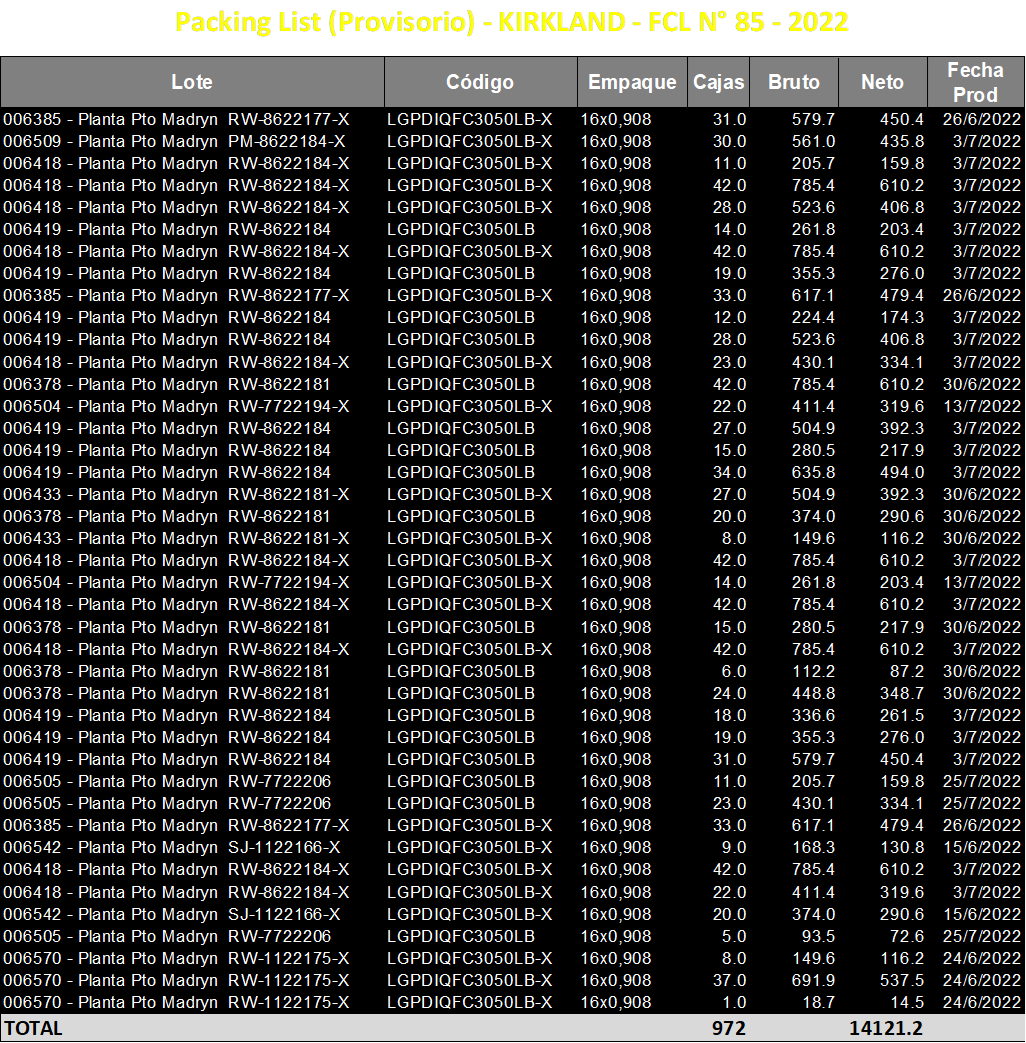This screenshot has height=1043, width=1026.
Task: Click the Empaque column header
Action: tap(632, 82)
